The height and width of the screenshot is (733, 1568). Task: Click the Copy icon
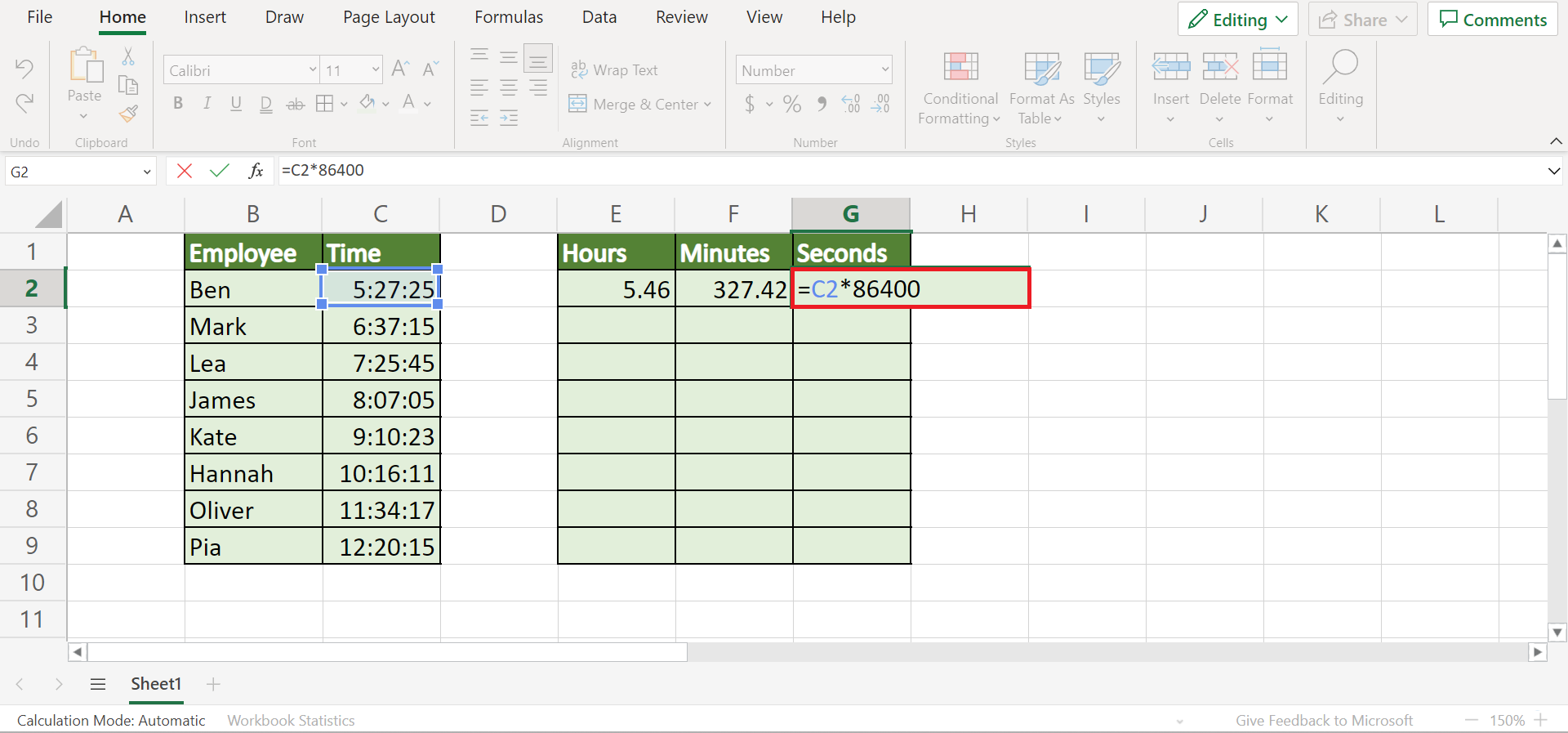point(128,85)
